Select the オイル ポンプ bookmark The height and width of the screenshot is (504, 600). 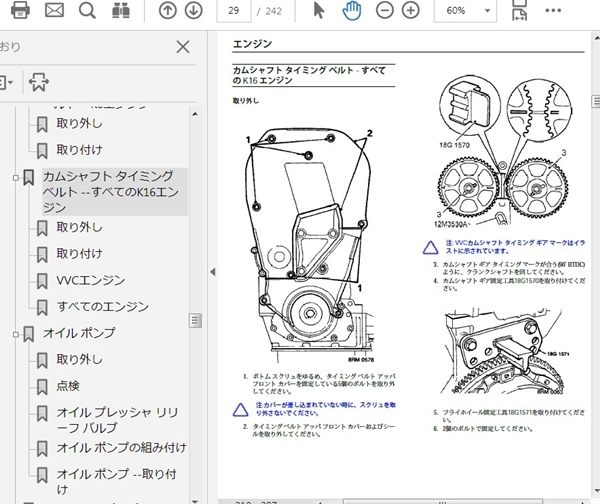click(79, 333)
